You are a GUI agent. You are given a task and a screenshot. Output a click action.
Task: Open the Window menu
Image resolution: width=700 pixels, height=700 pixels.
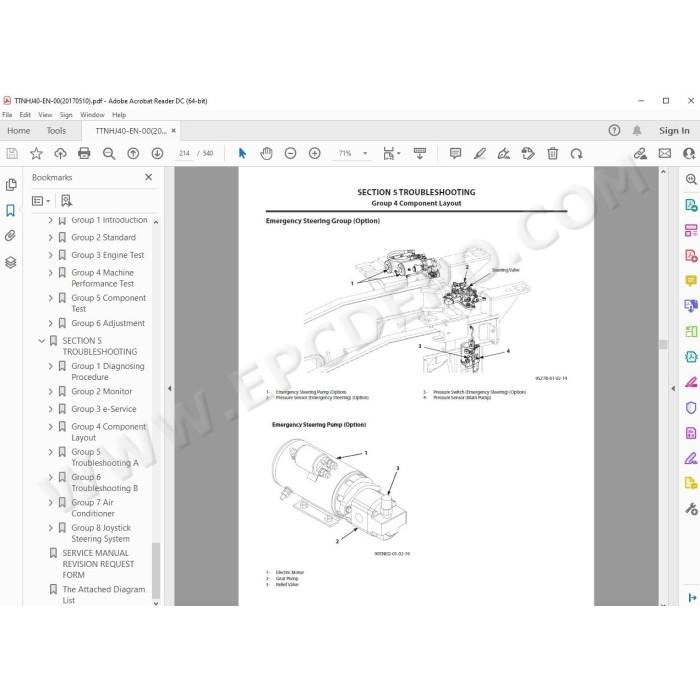point(92,115)
